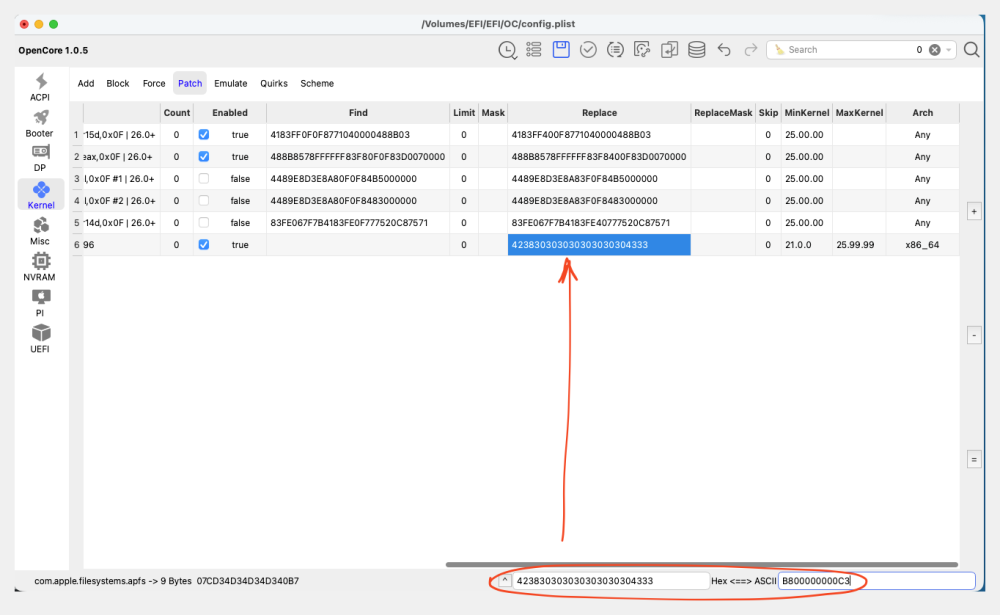This screenshot has width=1000, height=615.
Task: Open the NVRAM section in sidebar
Action: click(40, 267)
